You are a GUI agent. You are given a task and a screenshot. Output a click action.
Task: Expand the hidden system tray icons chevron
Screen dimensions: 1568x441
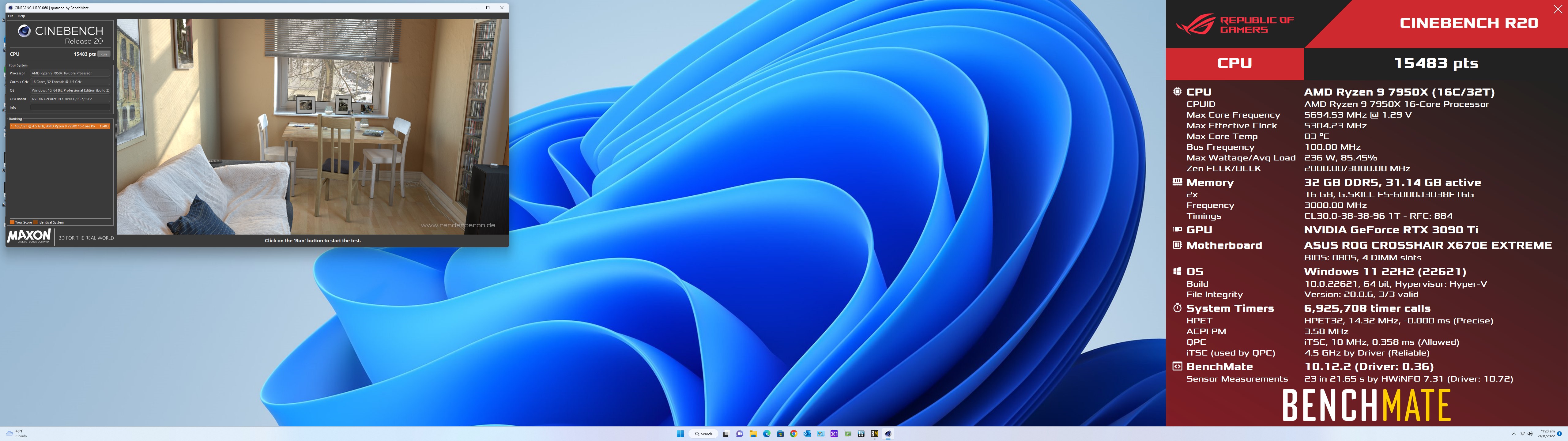tap(1514, 434)
